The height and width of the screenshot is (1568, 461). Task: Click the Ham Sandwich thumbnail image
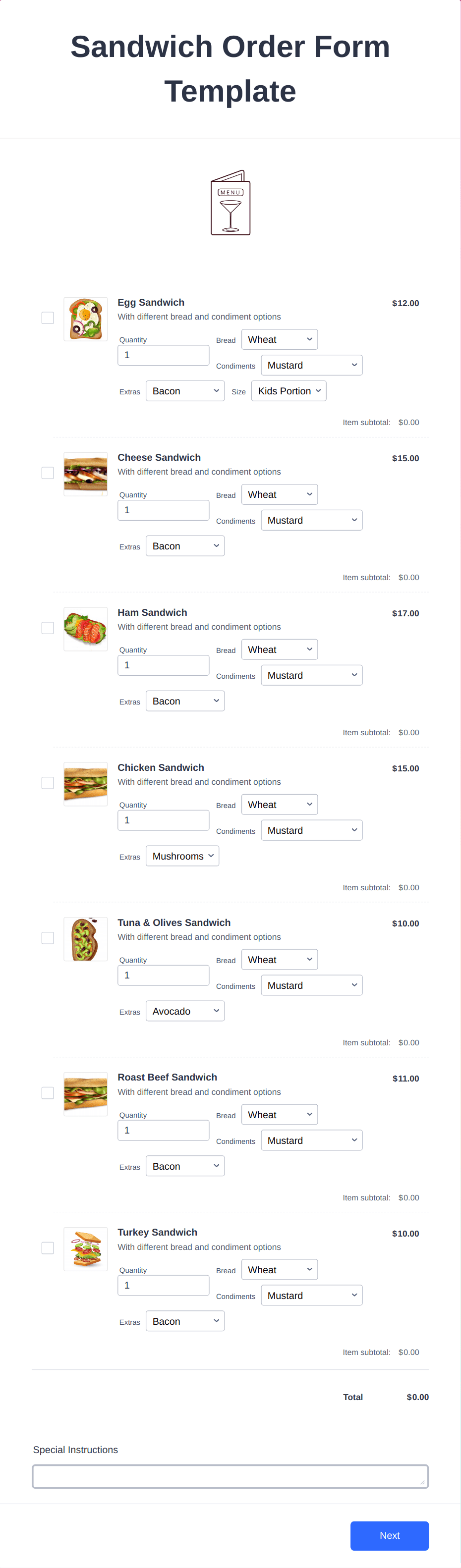[85, 628]
